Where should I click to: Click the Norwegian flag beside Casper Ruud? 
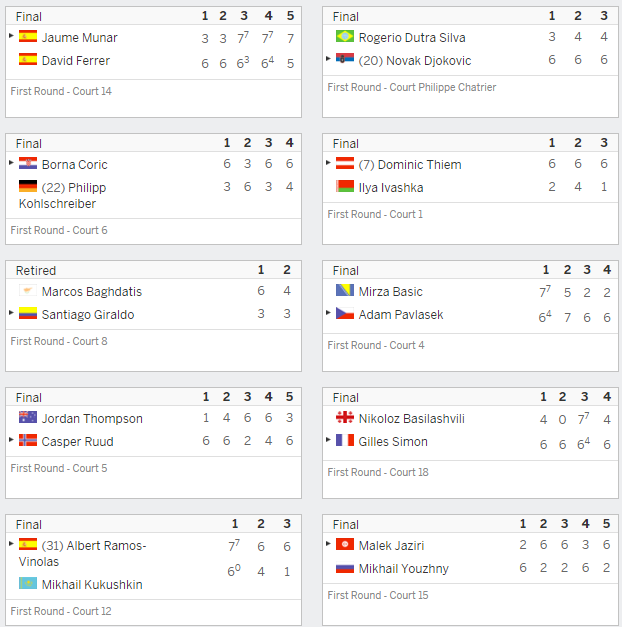pos(28,440)
